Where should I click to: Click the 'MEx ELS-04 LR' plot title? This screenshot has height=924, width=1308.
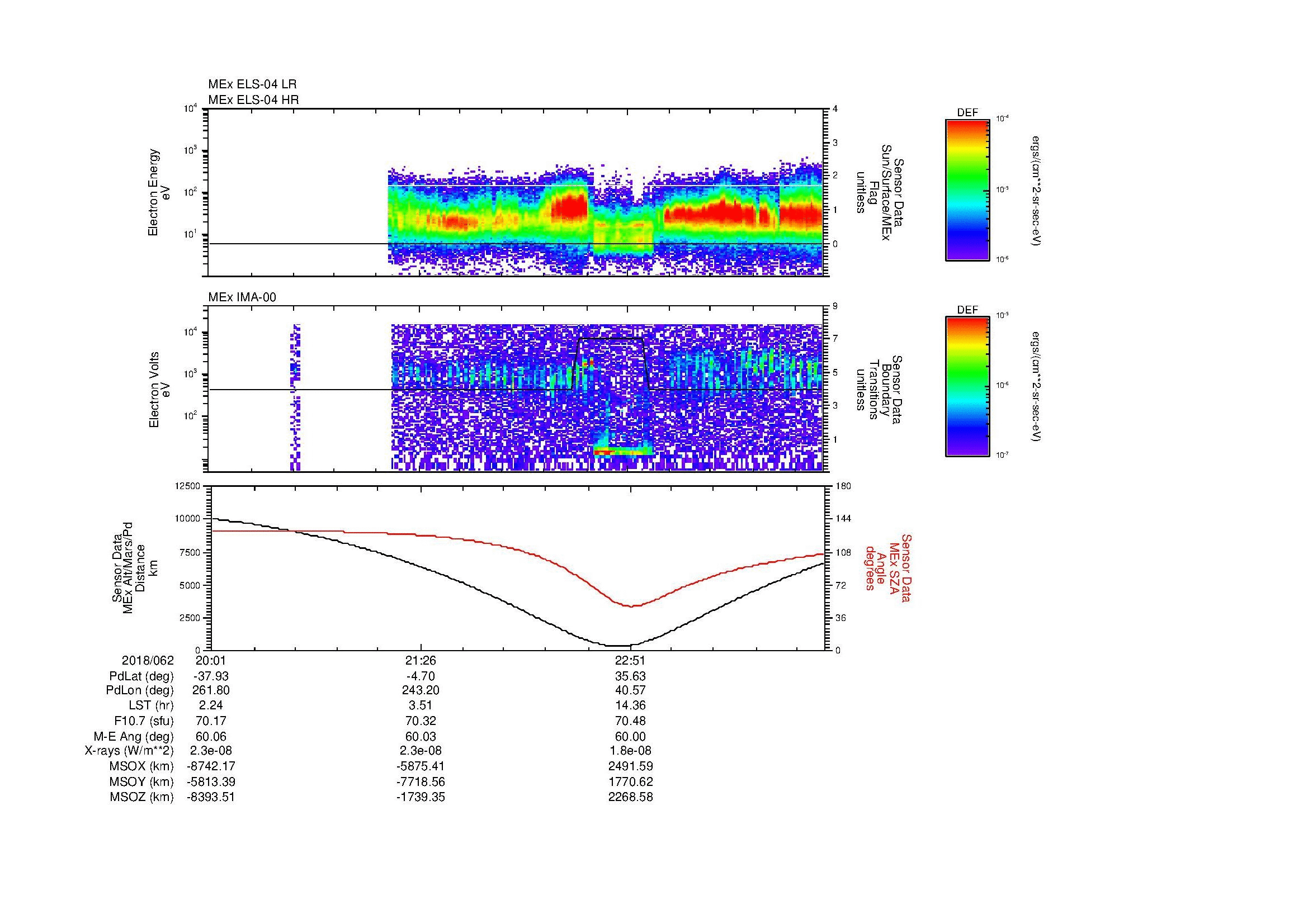click(252, 84)
